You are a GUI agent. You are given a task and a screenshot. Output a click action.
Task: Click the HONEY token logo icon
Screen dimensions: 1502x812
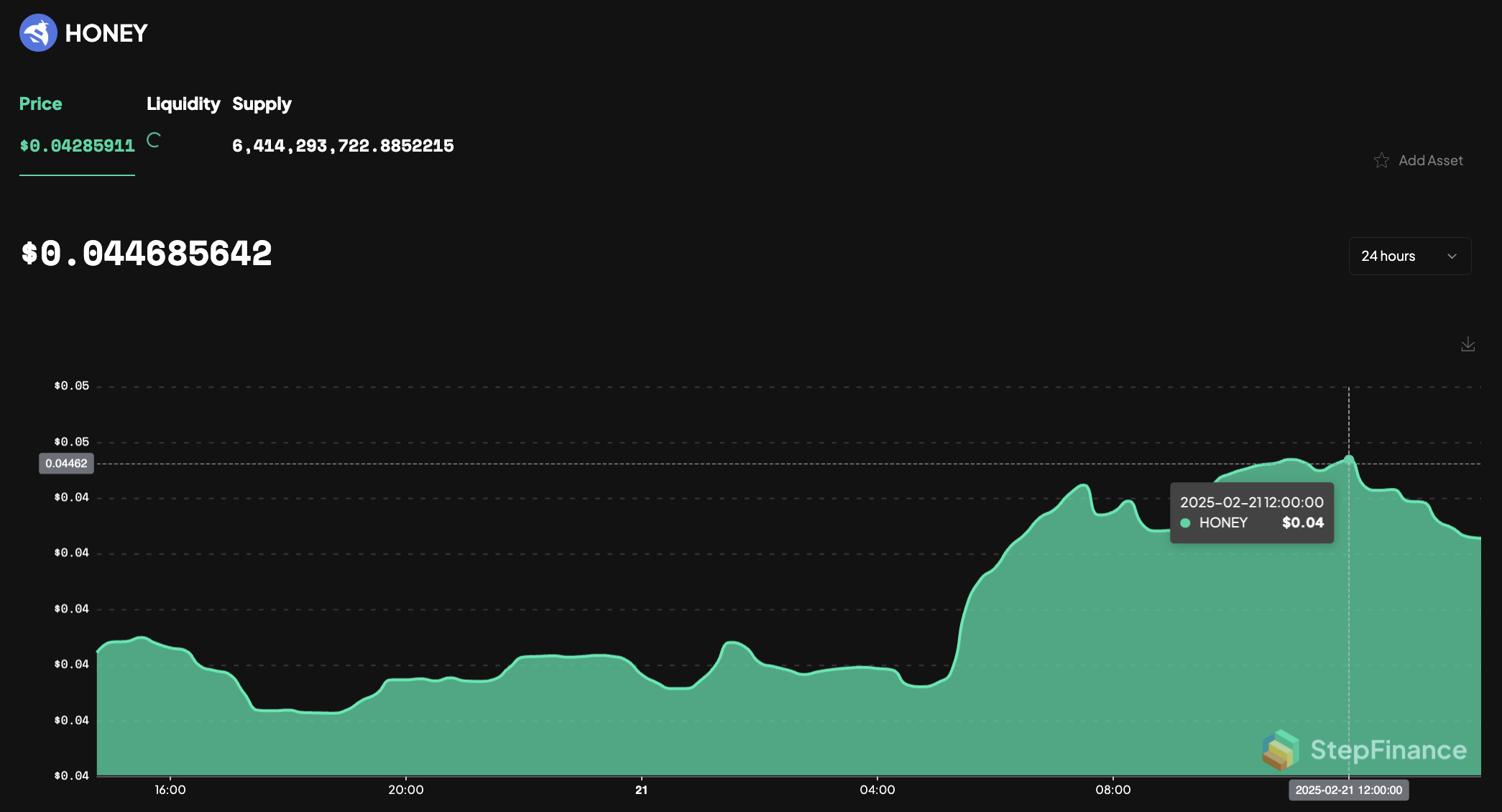[38, 33]
